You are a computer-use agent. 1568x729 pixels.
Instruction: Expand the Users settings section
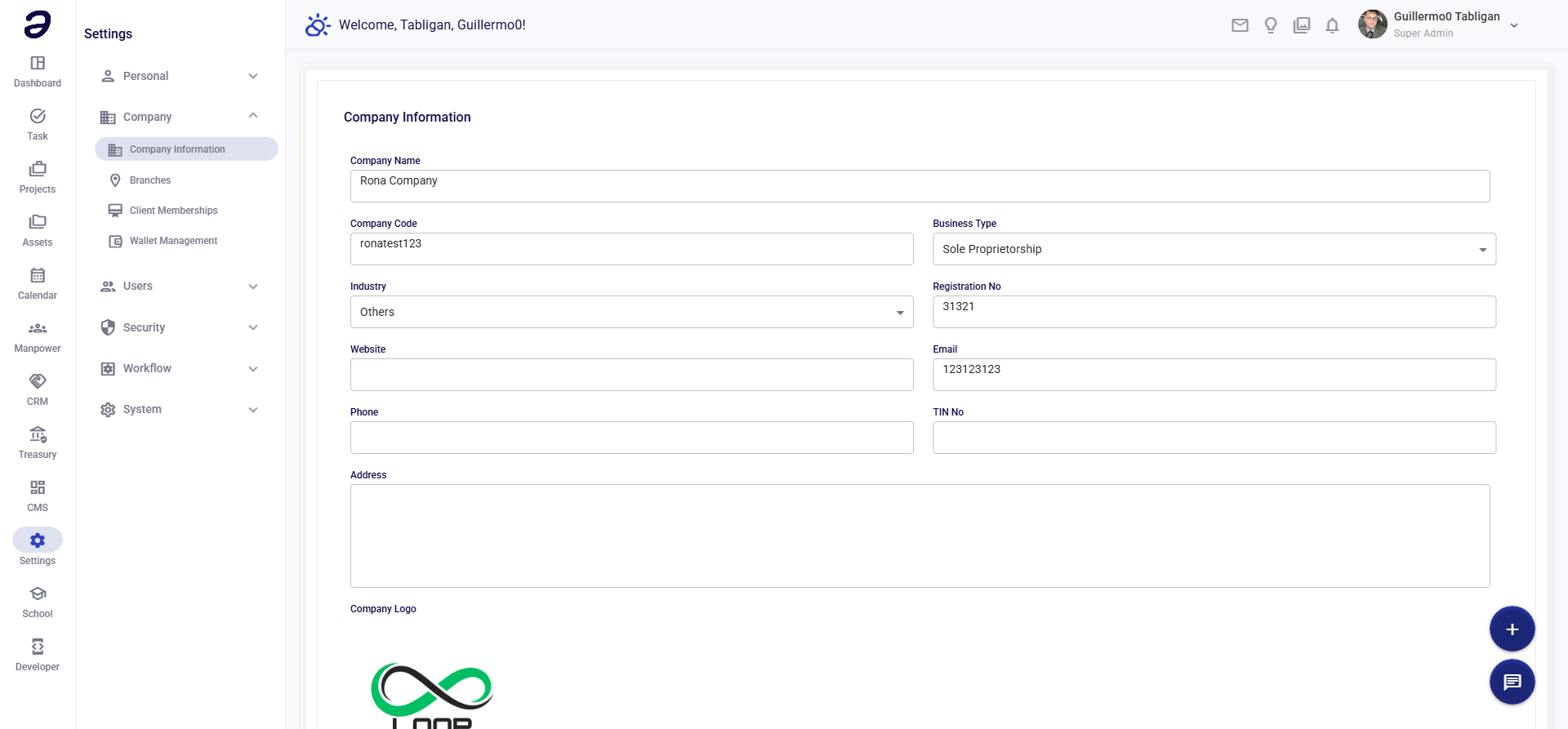click(180, 287)
